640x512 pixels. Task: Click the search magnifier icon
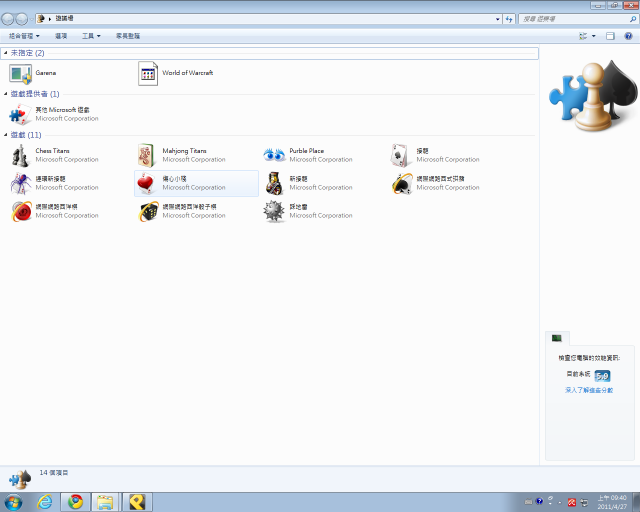(x=633, y=19)
